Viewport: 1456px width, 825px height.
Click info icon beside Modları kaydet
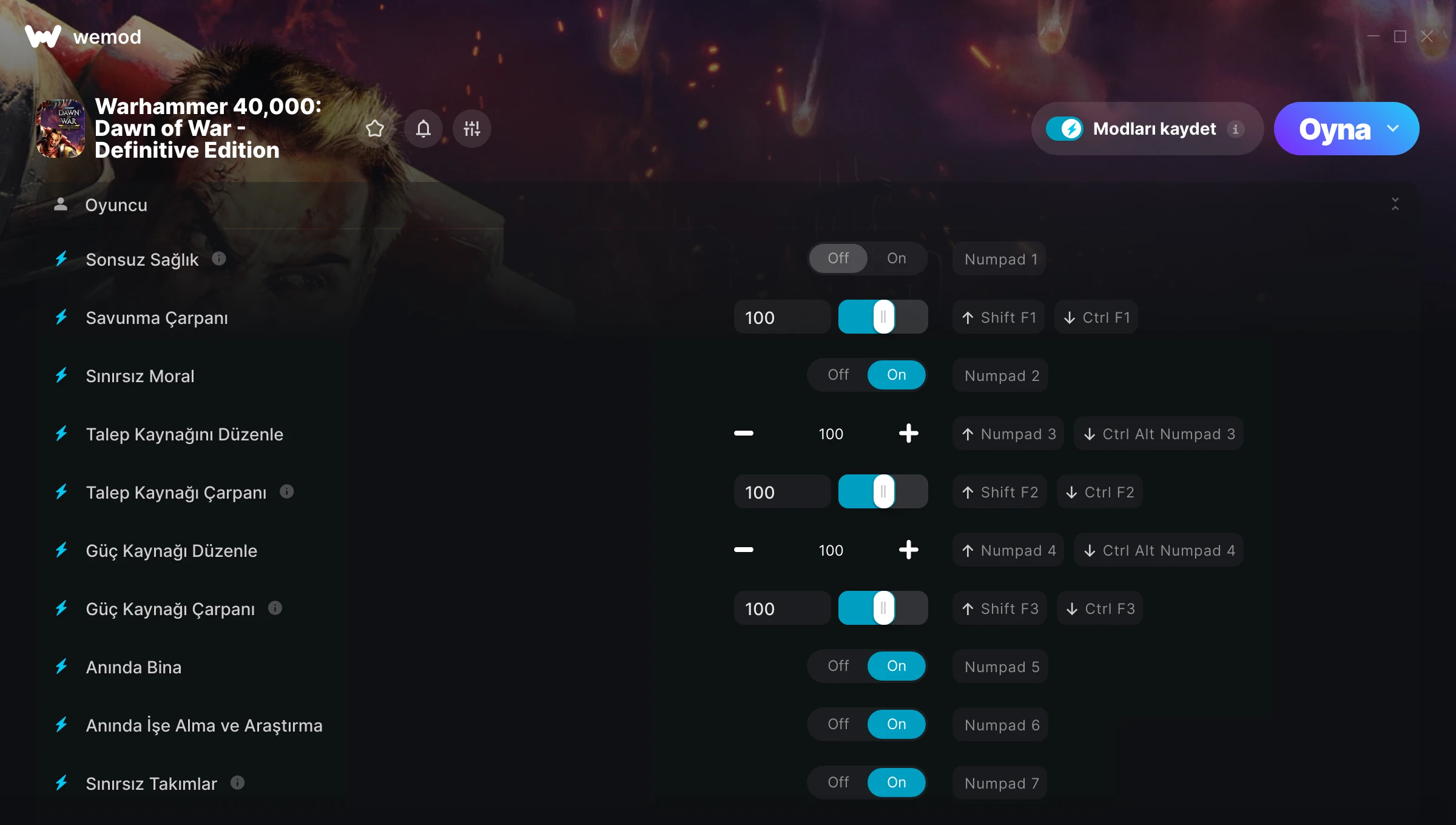(x=1236, y=129)
